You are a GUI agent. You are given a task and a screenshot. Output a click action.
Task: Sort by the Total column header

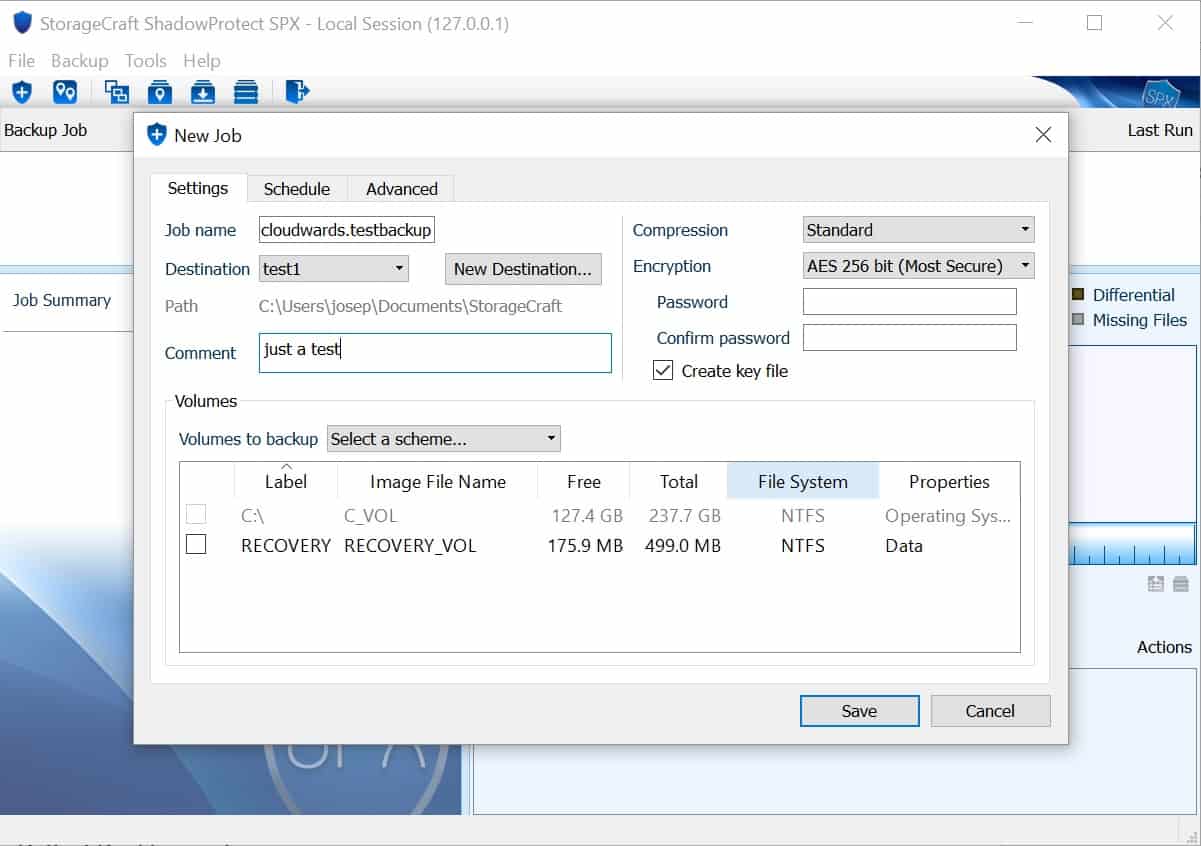pyautogui.click(x=679, y=481)
